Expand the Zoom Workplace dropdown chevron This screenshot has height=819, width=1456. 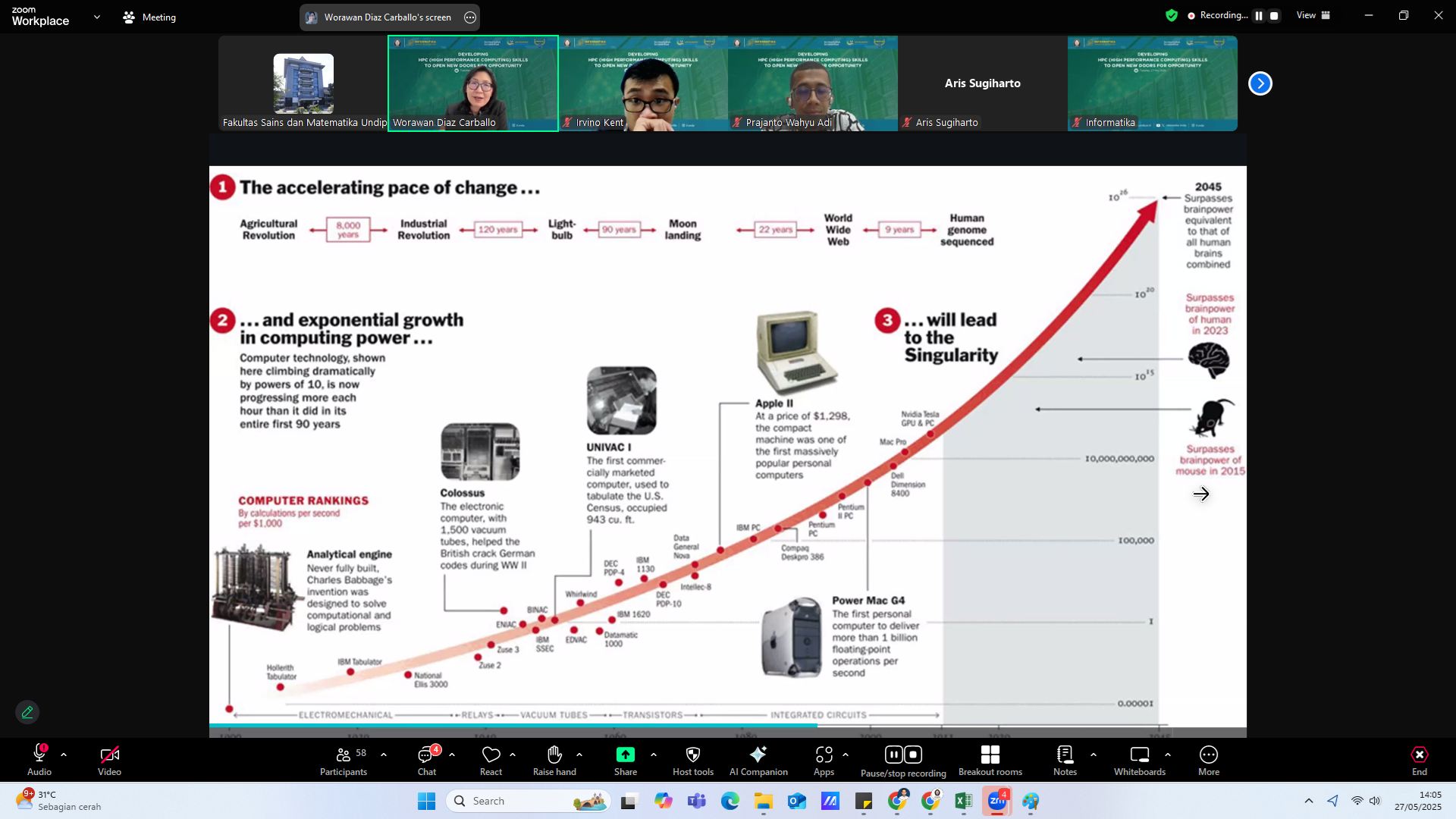tap(97, 17)
